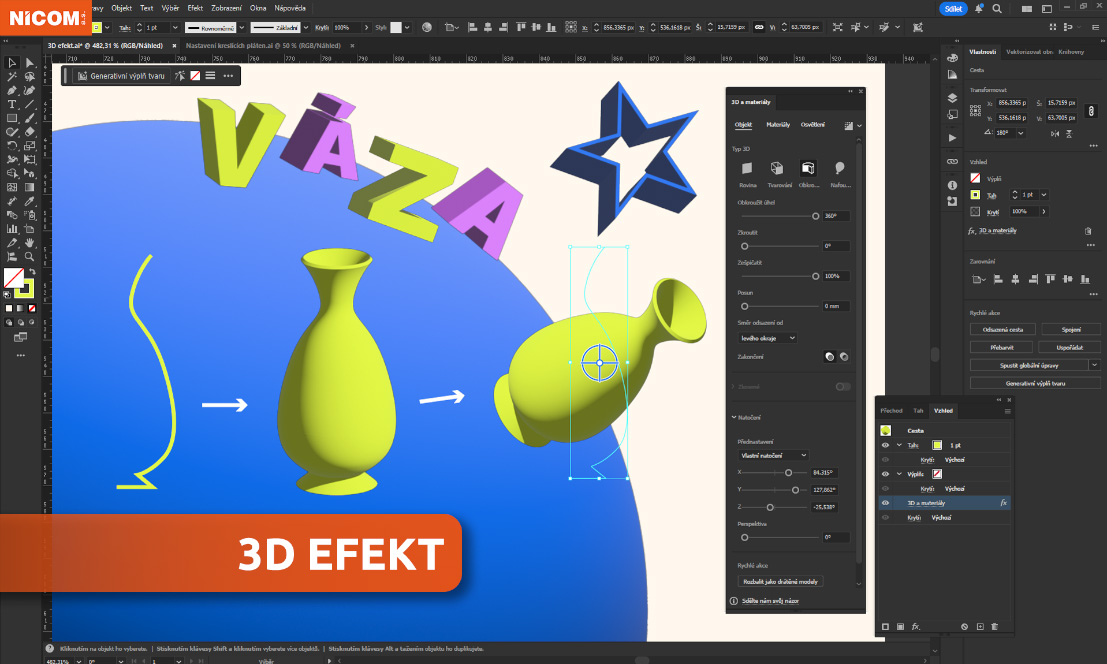1107x664 pixels.
Task: Collapse Výplň row in Vzhled panel
Action: tap(899, 474)
